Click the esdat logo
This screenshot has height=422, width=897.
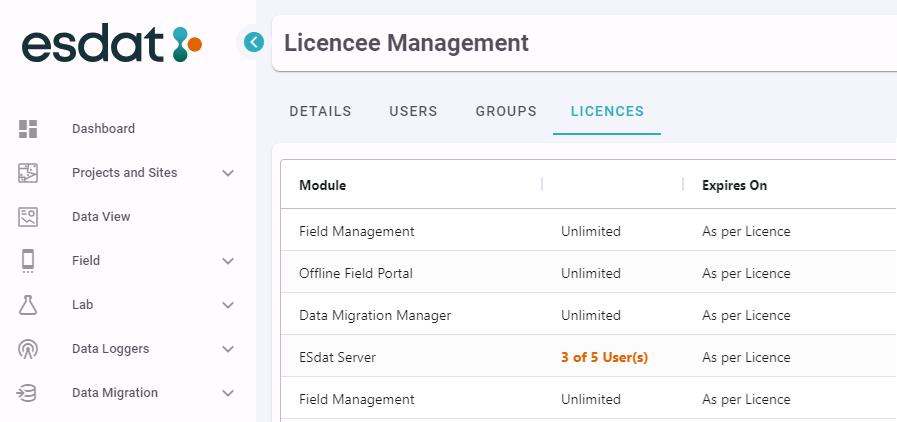click(x=112, y=45)
